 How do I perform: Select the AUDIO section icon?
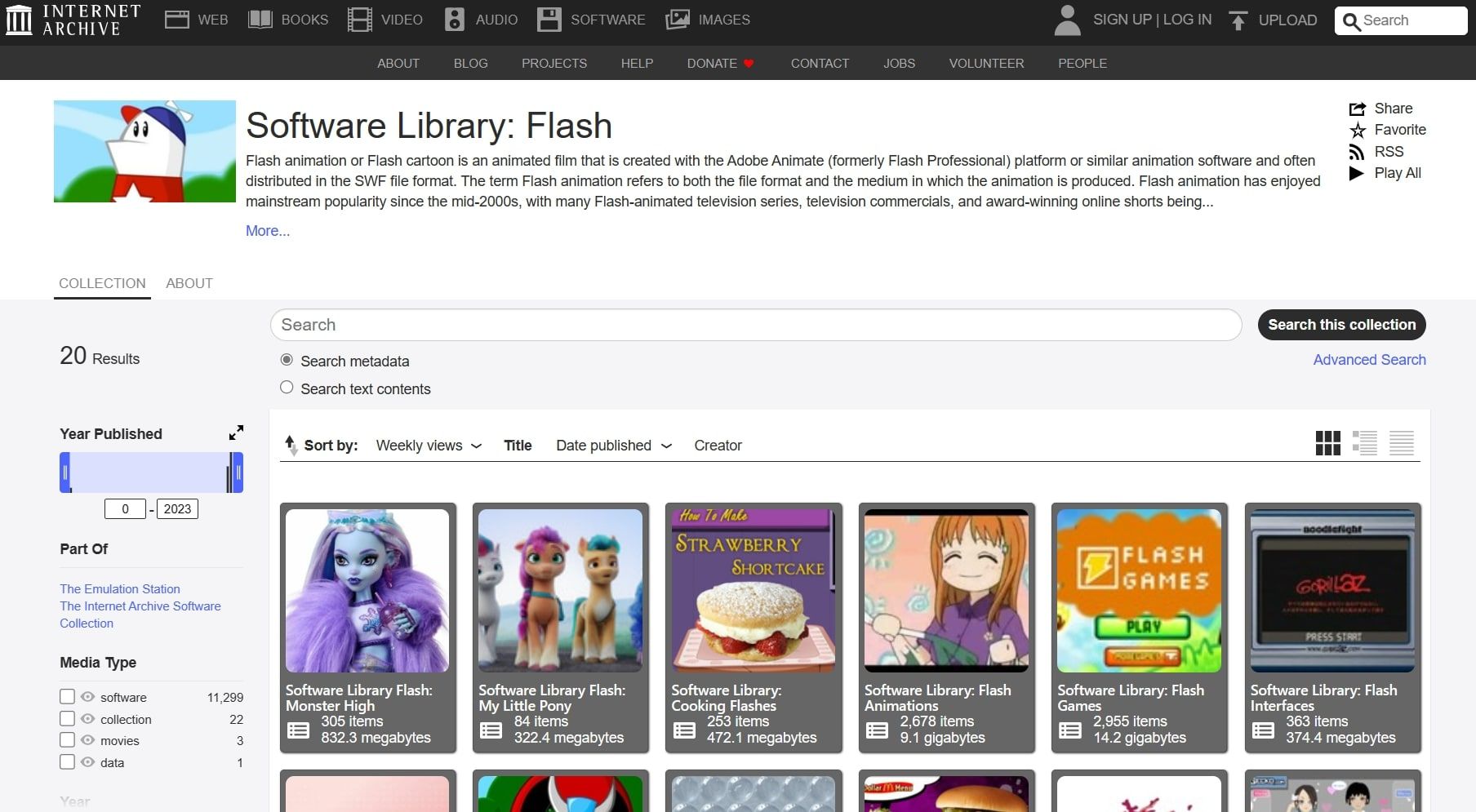pyautogui.click(x=455, y=19)
